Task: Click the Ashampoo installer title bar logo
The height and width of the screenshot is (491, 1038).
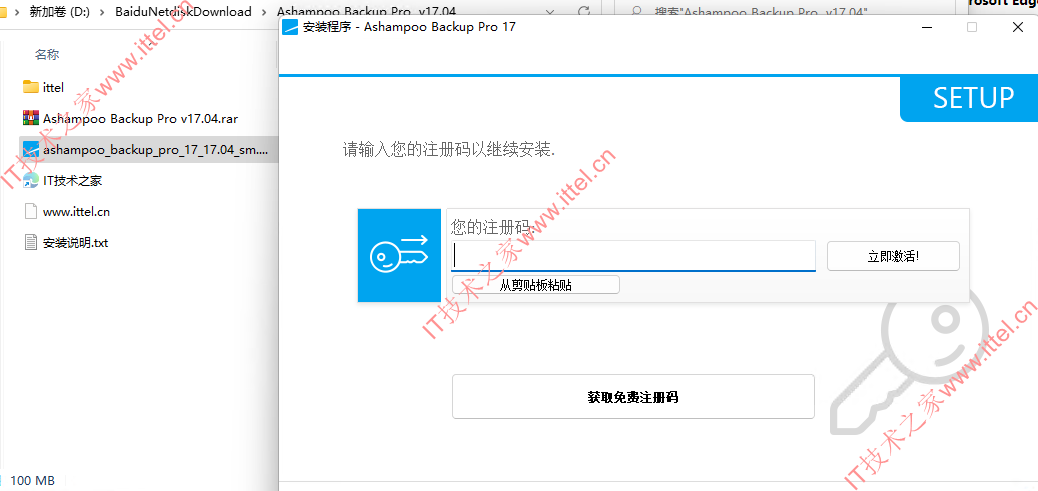Action: tap(291, 27)
